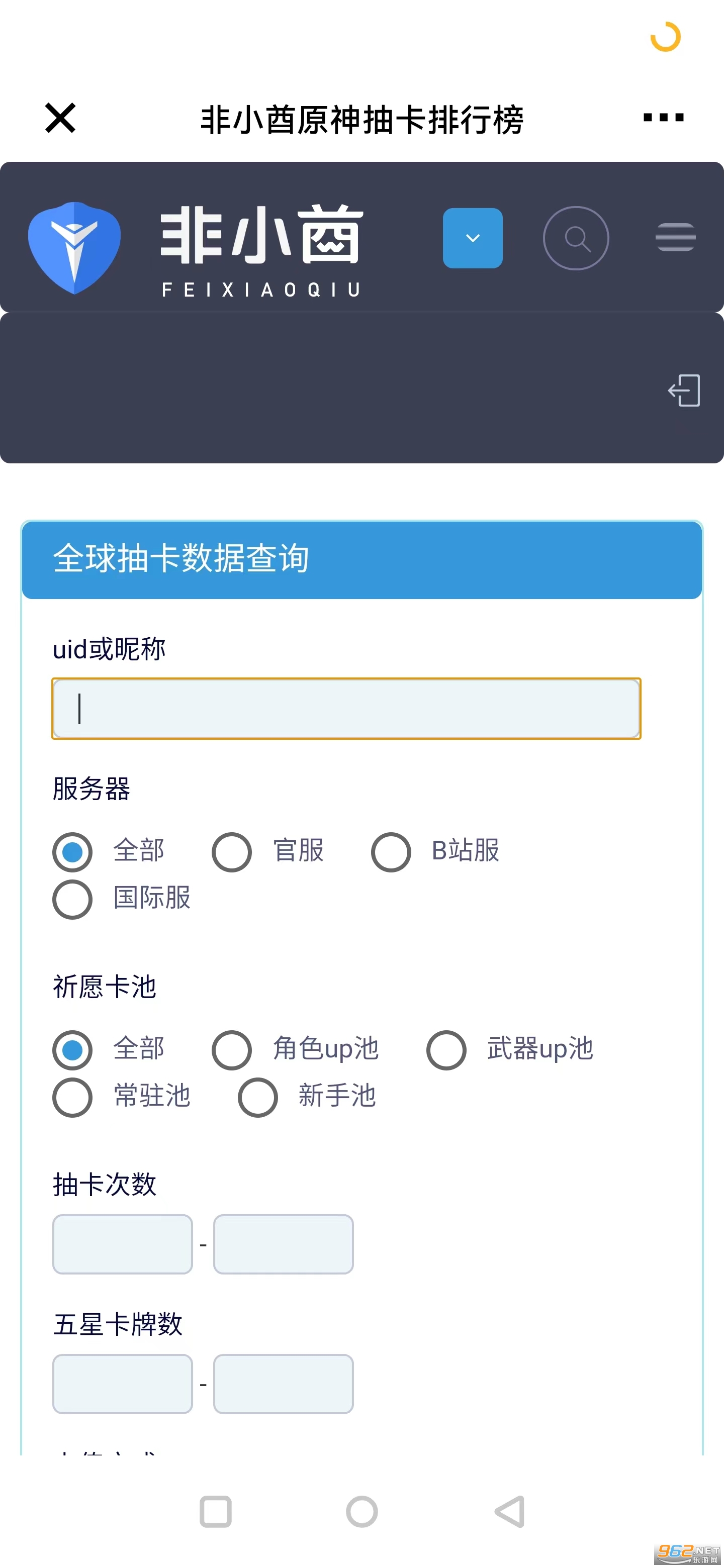724x1568 pixels.
Task: Open recent apps with square icon
Action: tap(216, 1511)
